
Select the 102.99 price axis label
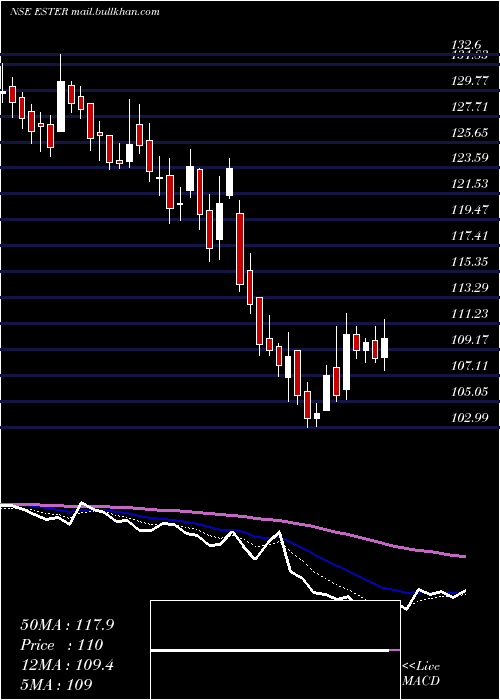click(x=470, y=417)
